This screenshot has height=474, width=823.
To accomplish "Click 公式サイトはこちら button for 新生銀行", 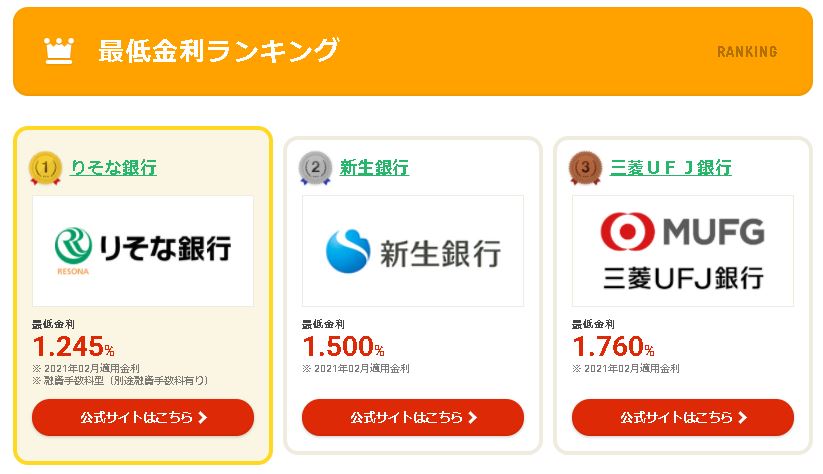I will click(413, 417).
